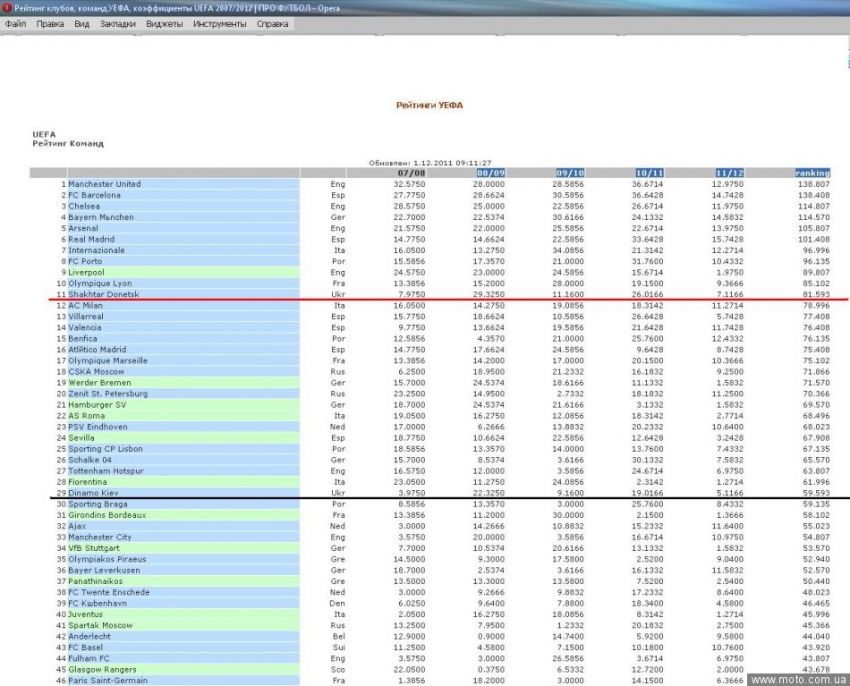The image size is (850, 686).
Task: Select the Villarreal team name
Action: [x=86, y=317]
